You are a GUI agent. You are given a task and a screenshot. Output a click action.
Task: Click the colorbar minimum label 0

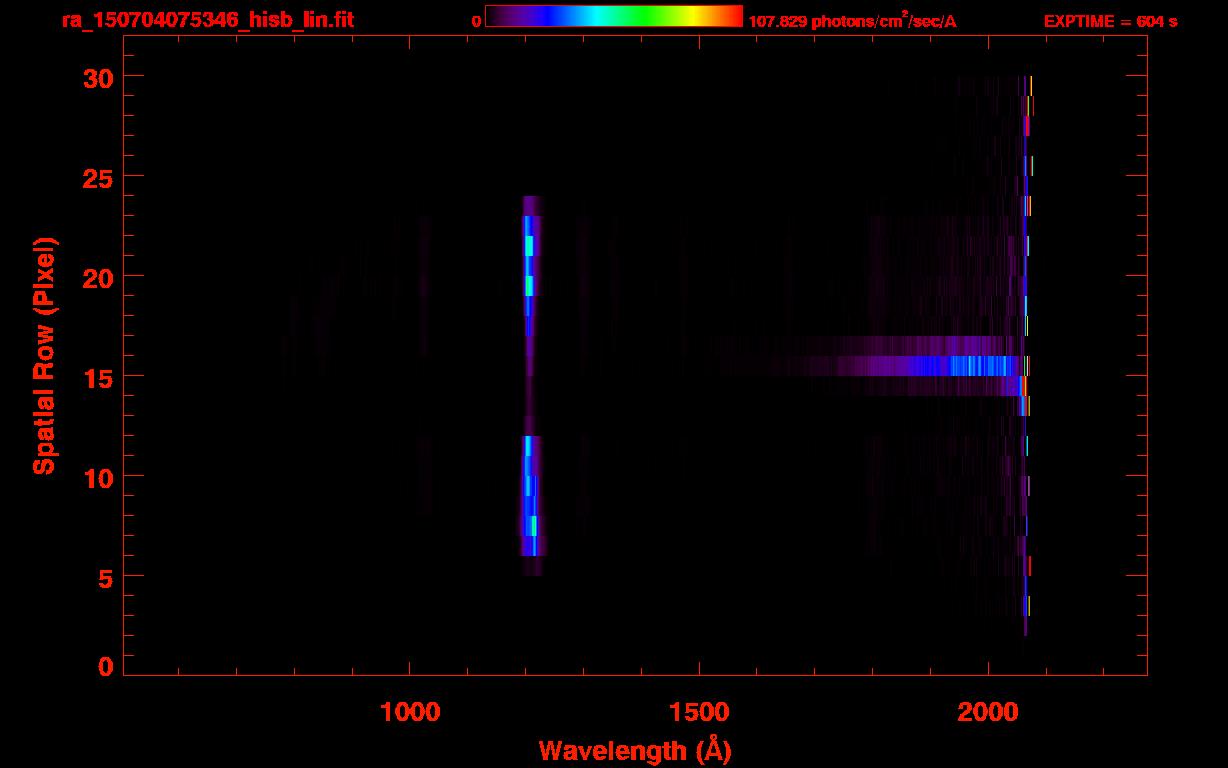tap(476, 21)
